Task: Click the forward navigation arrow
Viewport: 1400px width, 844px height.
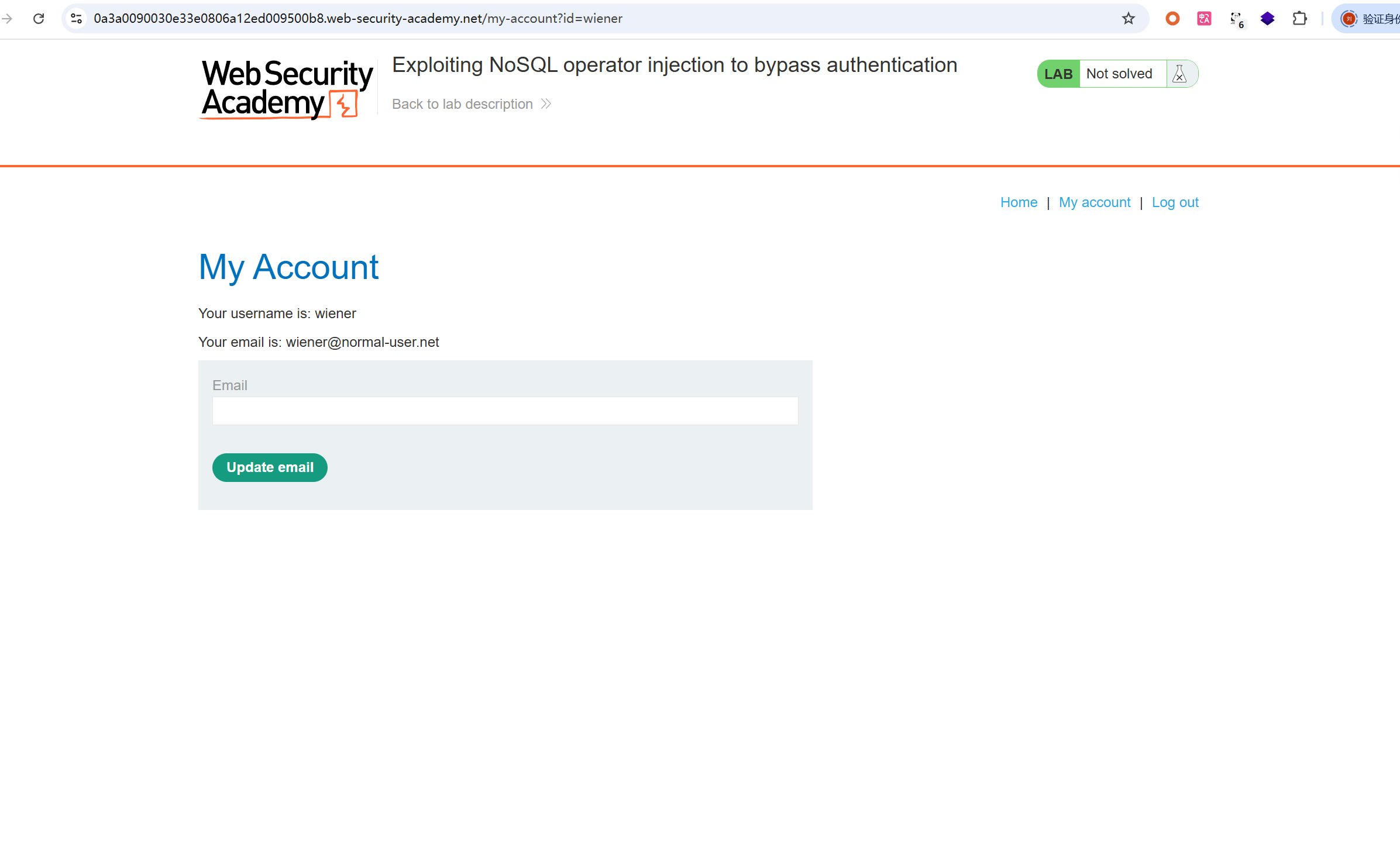Action: point(7,19)
